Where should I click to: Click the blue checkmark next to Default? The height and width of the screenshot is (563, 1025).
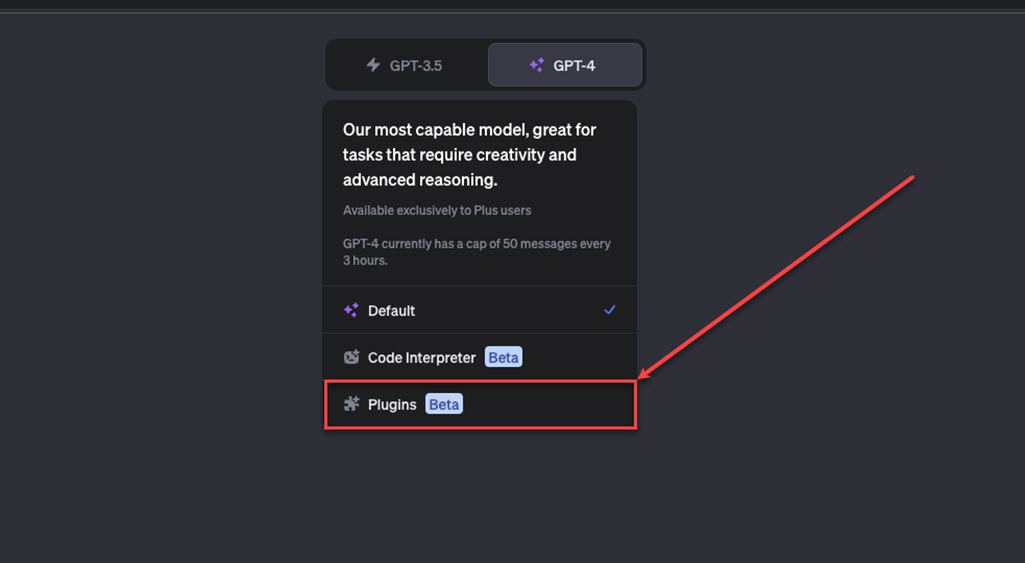click(x=609, y=310)
